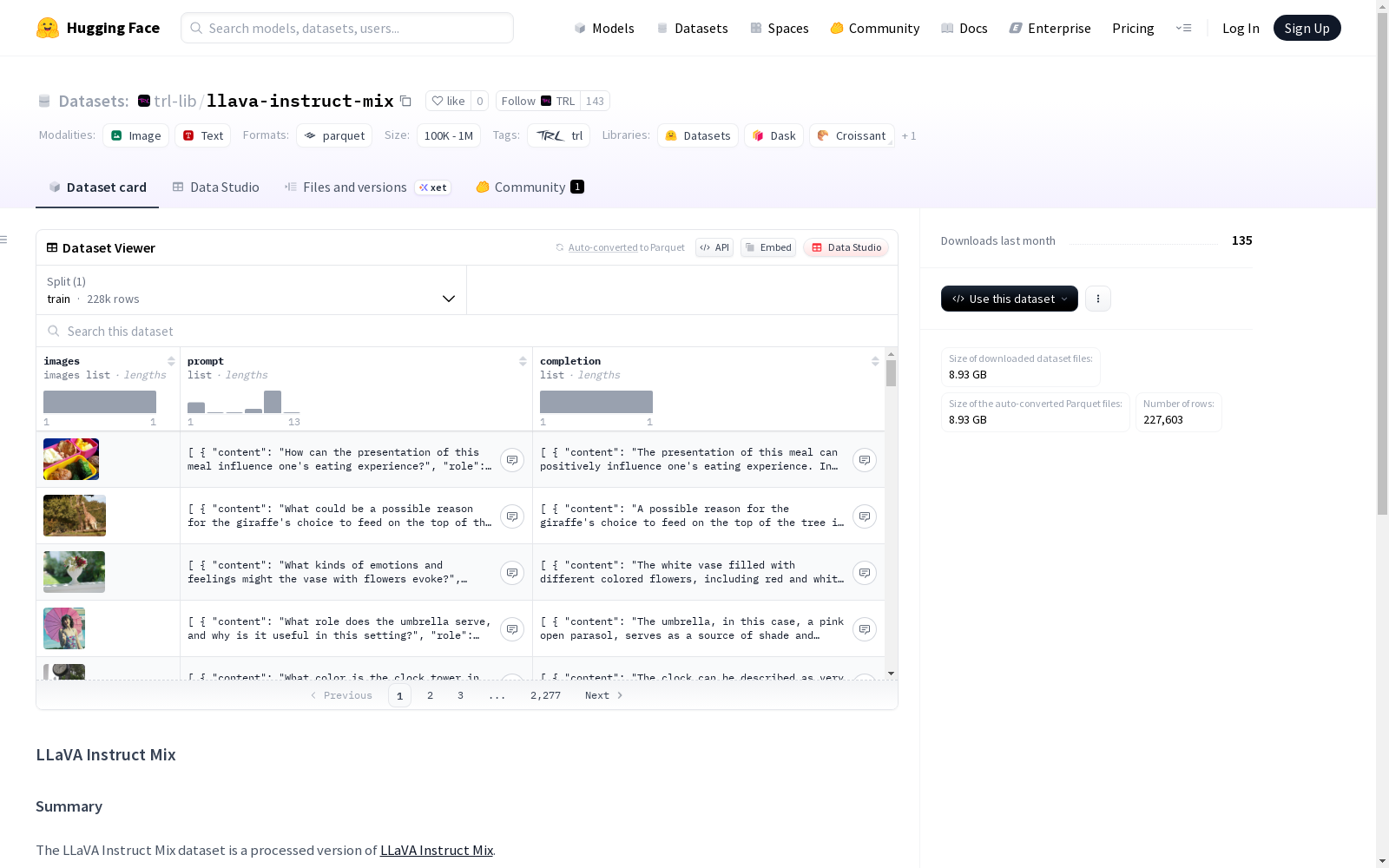Open Docs in the top navigation
Image resolution: width=1389 pixels, height=868 pixels.
click(x=964, y=28)
